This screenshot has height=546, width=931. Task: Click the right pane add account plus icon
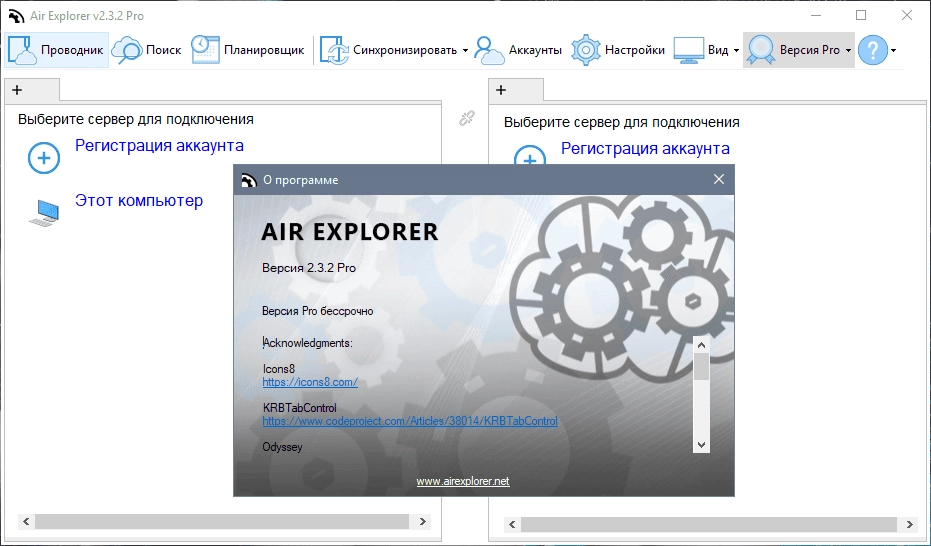point(530,155)
